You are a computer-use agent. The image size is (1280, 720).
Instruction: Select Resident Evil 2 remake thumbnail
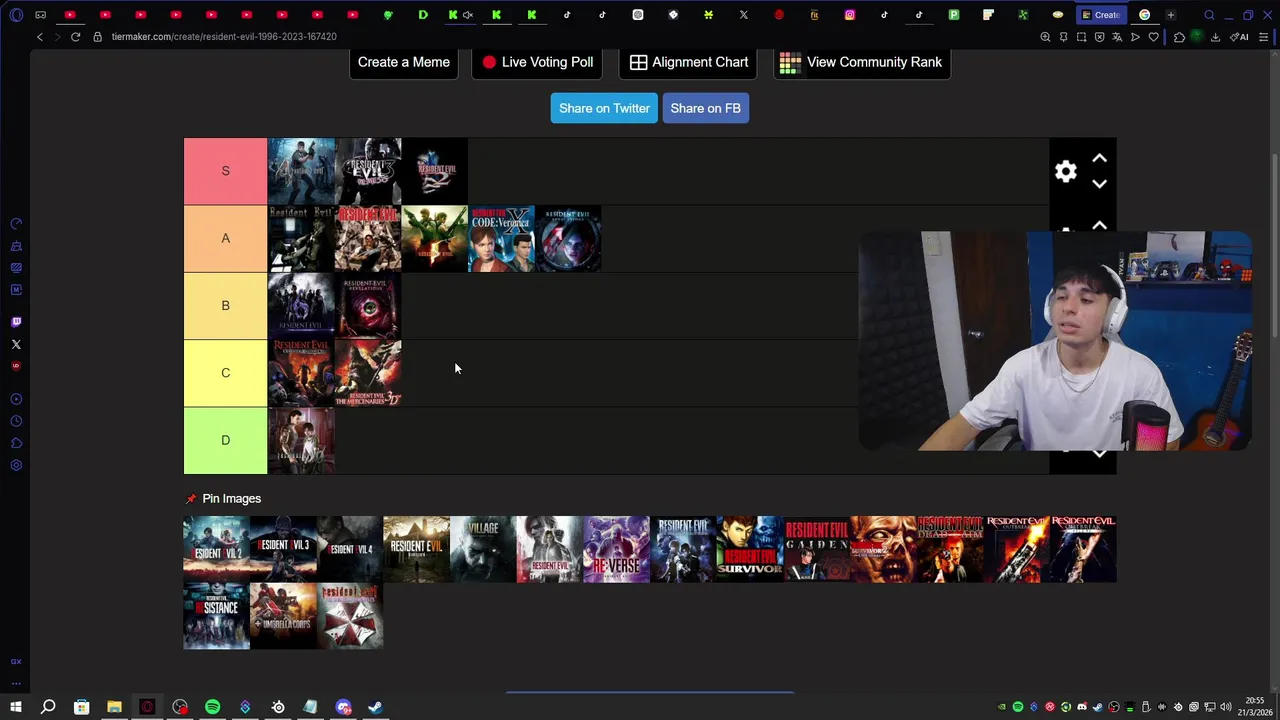click(216, 549)
